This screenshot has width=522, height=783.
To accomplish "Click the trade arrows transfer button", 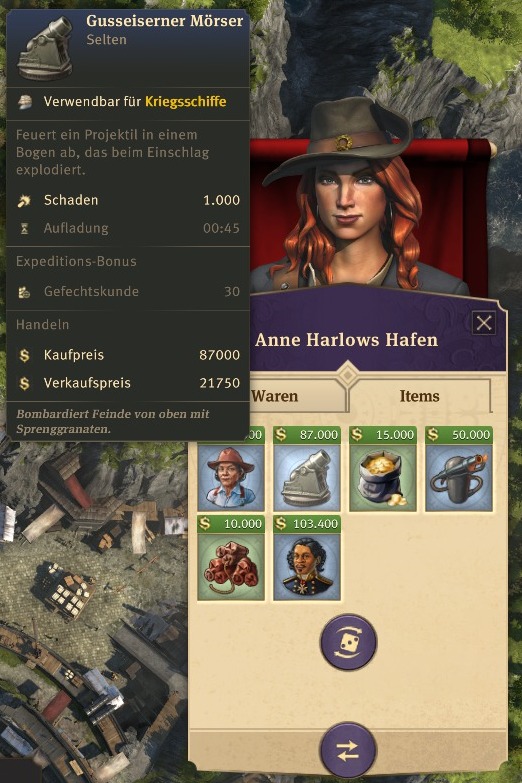I will click(348, 751).
